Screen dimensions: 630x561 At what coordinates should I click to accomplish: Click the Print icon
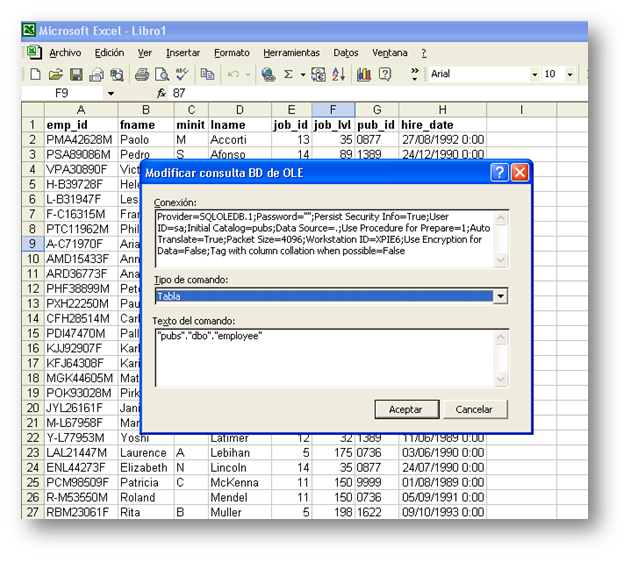tap(142, 74)
